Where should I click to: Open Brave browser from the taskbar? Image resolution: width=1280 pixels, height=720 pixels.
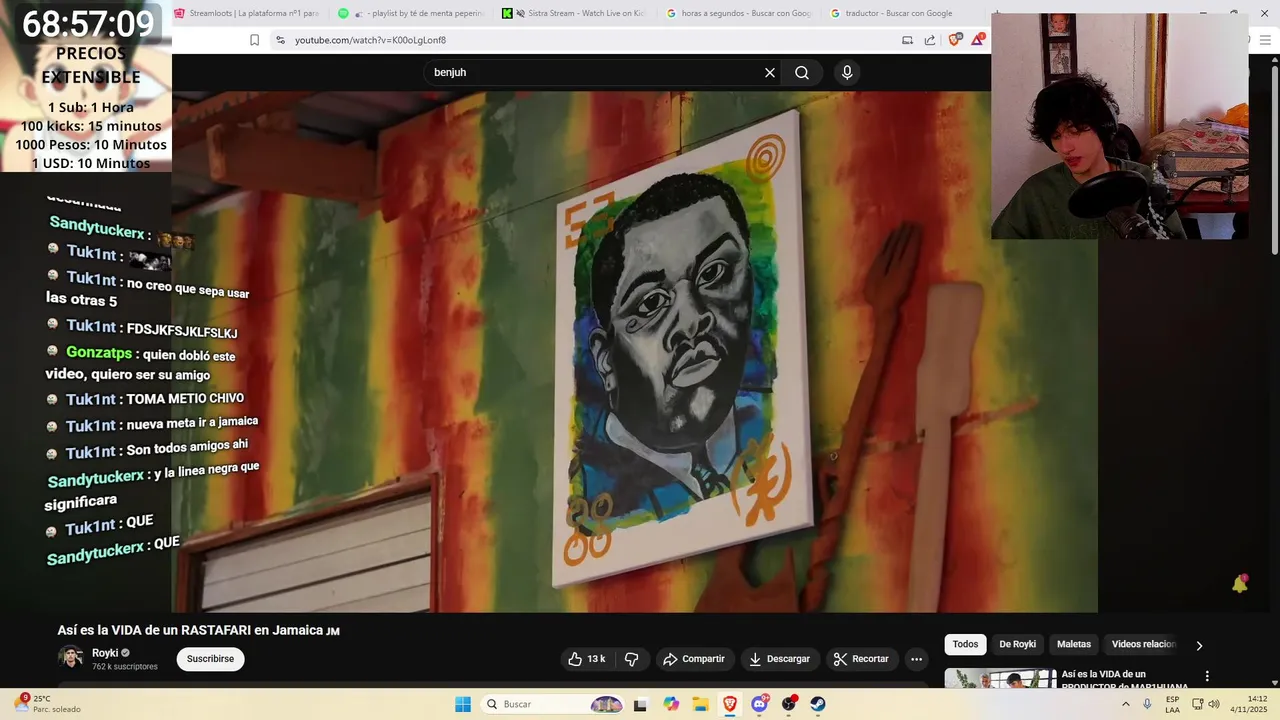point(730,704)
